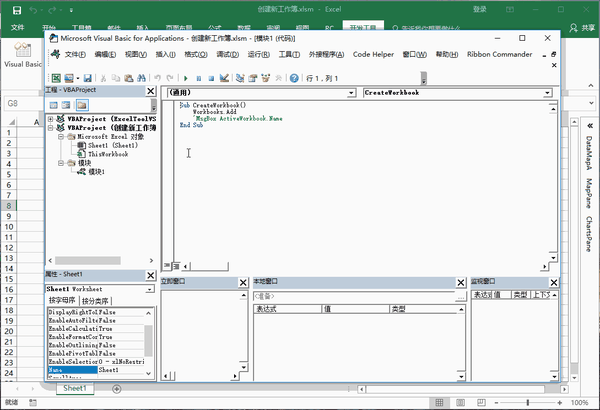Switch to full module view at code pane bottom
This screenshot has width=600, height=410.
[x=175, y=266]
